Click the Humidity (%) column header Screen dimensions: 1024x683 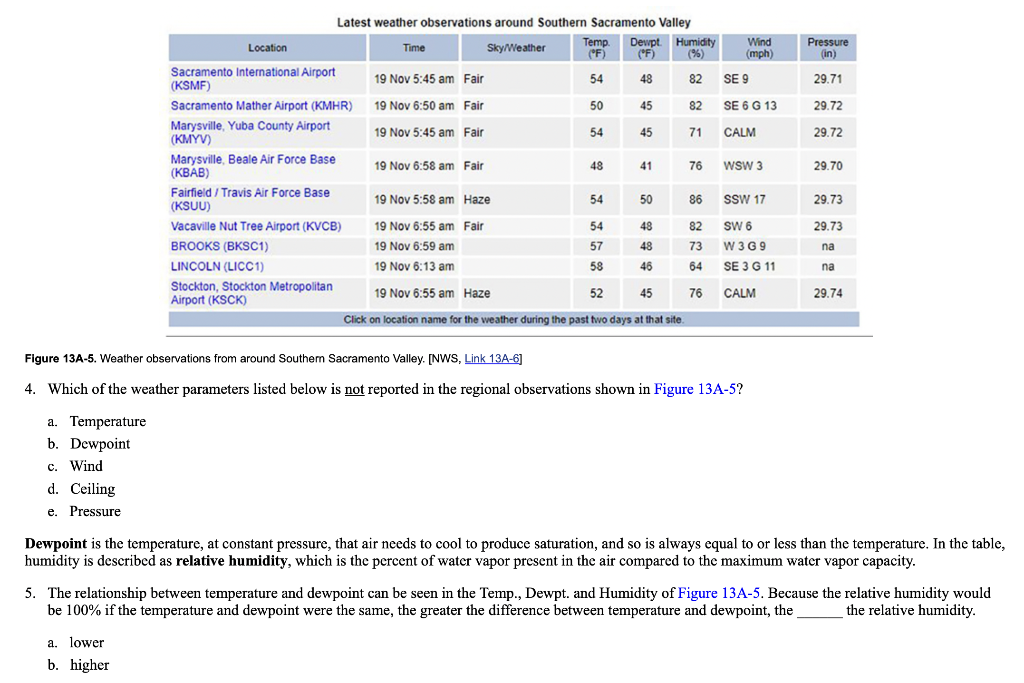click(695, 47)
